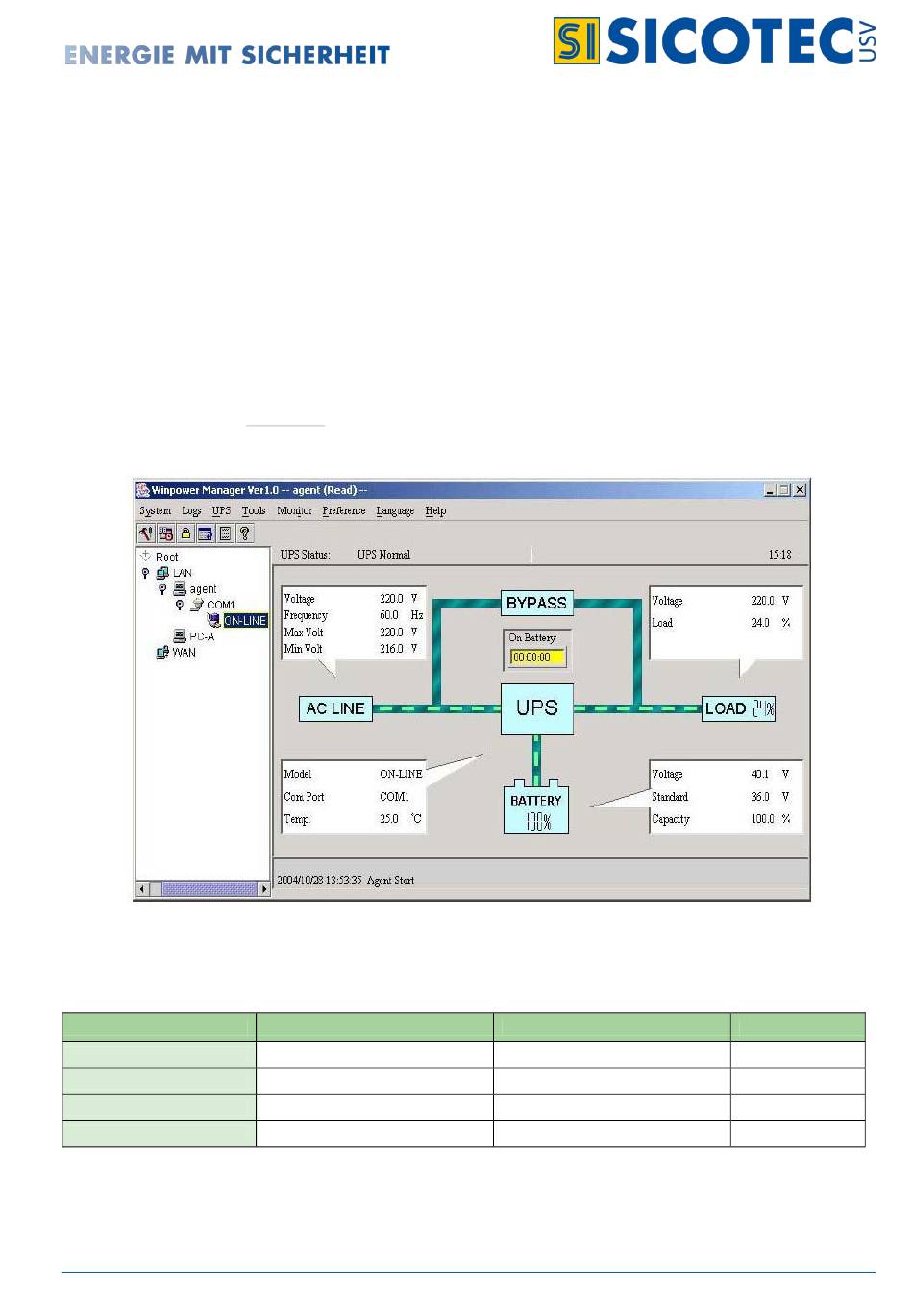Click the second toolbar icon with red clock
Image resolution: width=913 pixels, height=1316 pixels.
coord(166,534)
